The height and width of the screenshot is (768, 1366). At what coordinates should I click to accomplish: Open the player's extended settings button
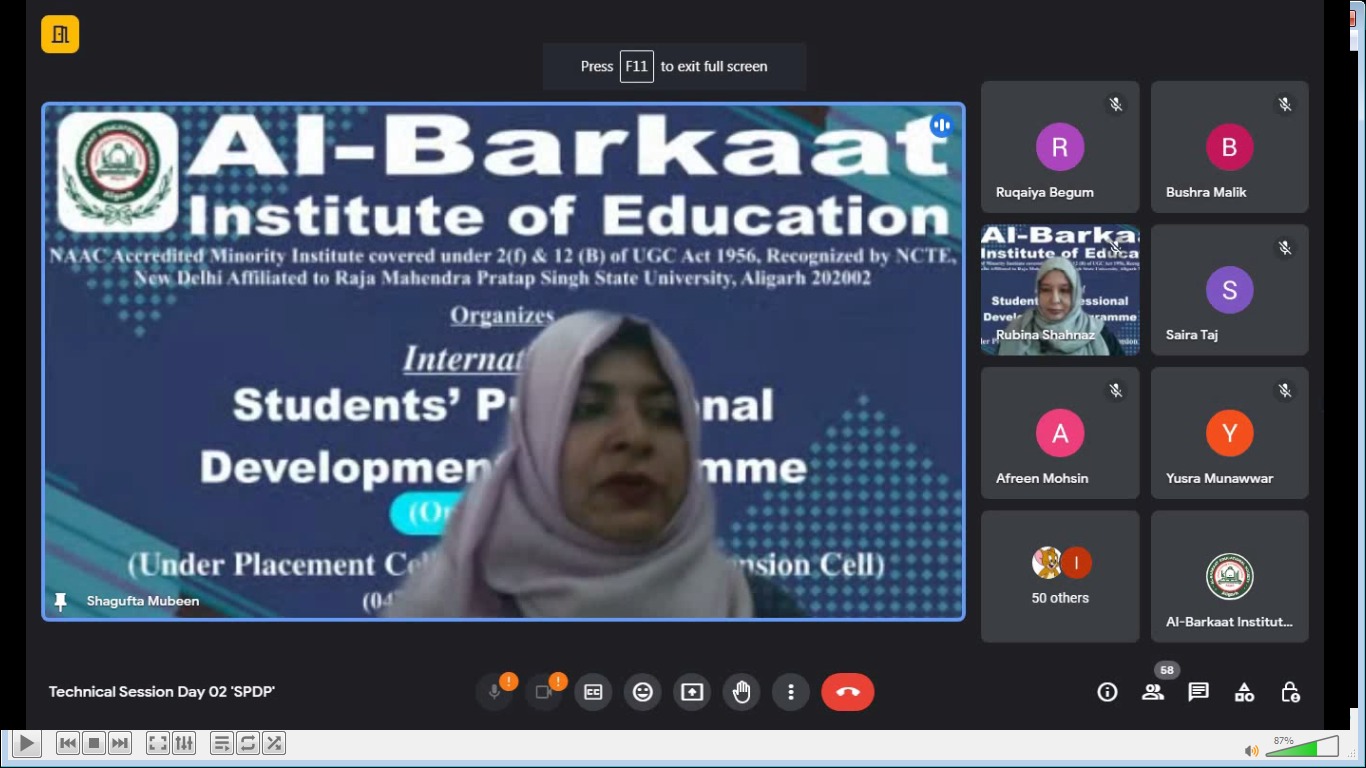click(184, 743)
